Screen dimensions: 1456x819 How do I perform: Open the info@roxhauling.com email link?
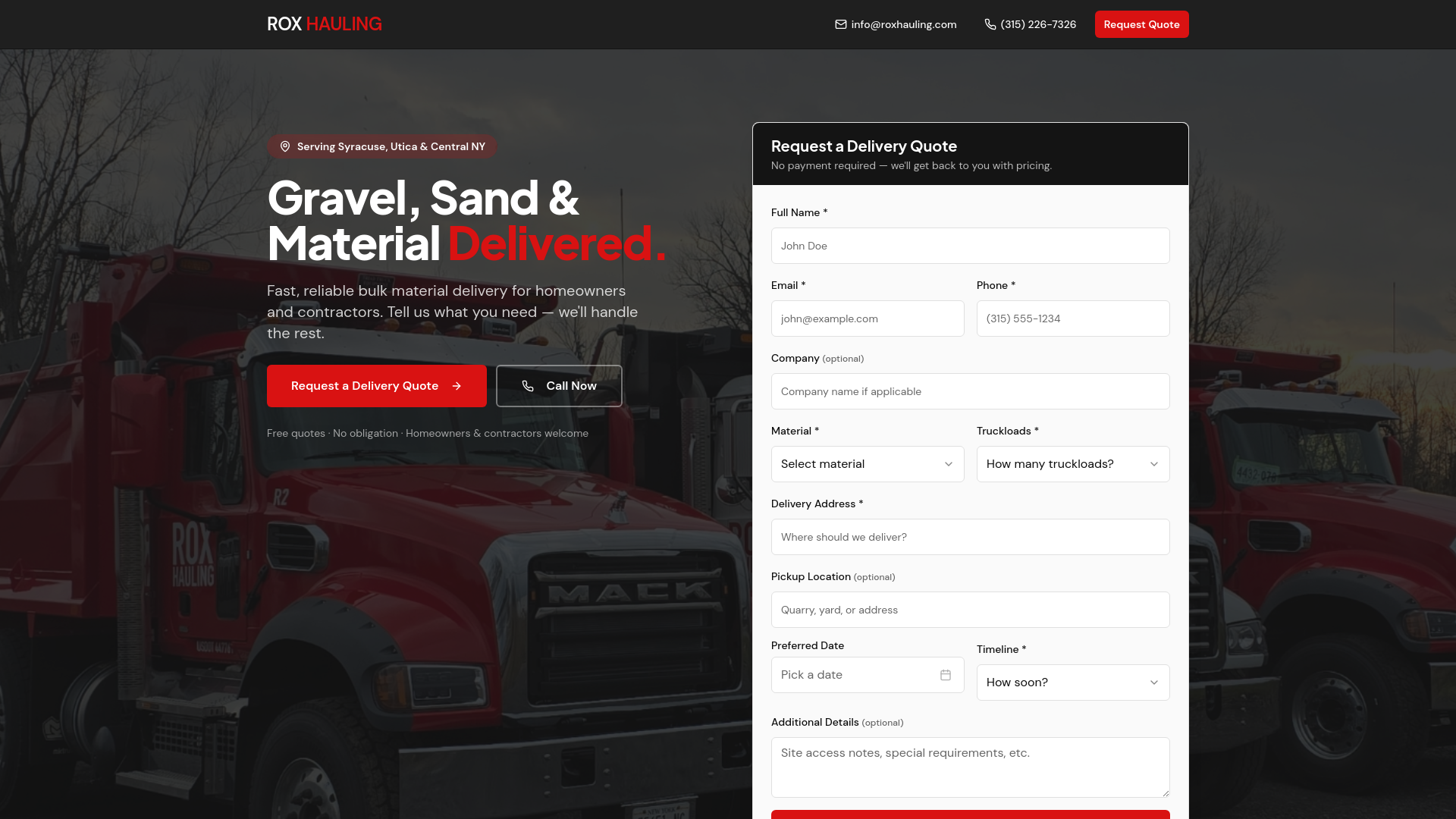(896, 24)
